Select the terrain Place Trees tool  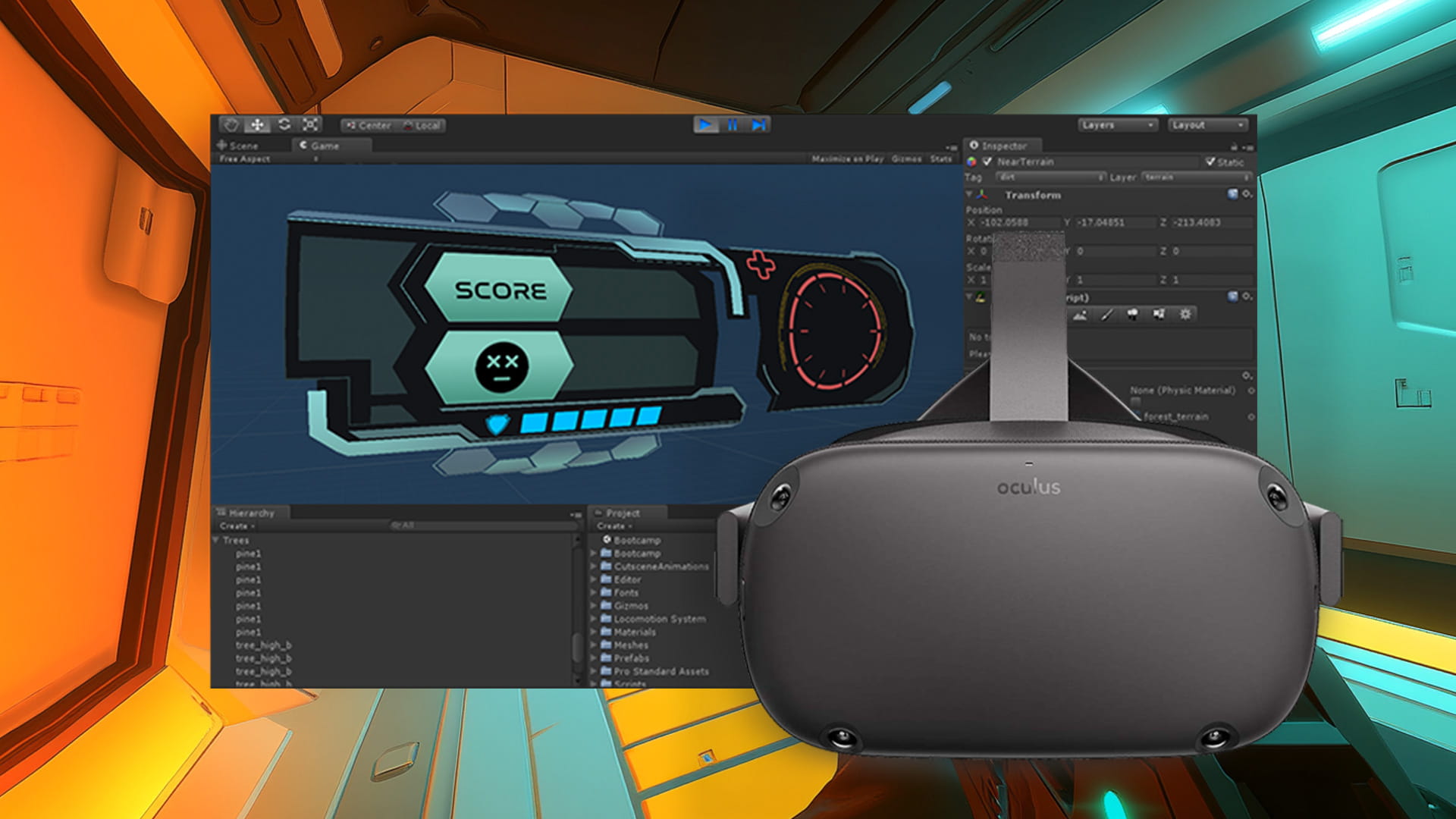pos(1133,314)
